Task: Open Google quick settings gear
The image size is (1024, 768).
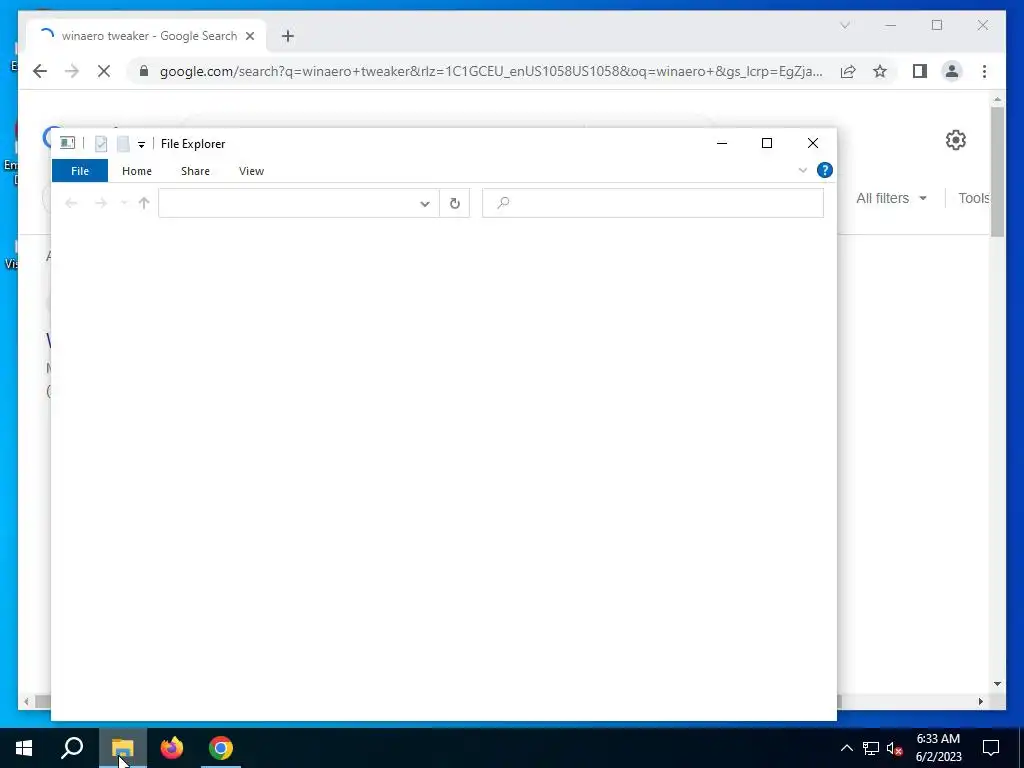Action: click(955, 140)
